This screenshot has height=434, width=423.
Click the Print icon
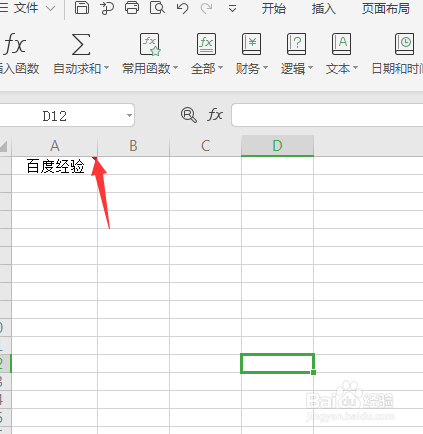pyautogui.click(x=132, y=8)
